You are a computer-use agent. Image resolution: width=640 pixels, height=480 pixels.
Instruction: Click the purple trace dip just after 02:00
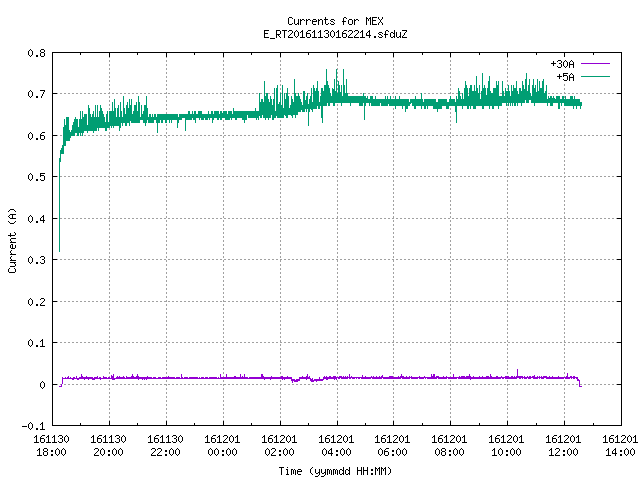[295, 380]
